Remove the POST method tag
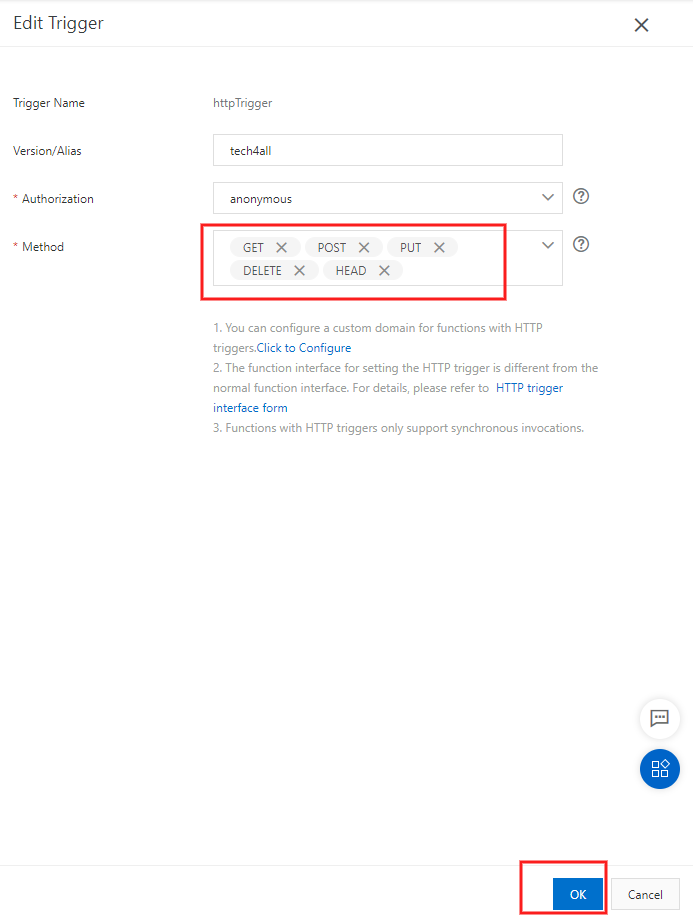The height and width of the screenshot is (915, 693). click(364, 247)
